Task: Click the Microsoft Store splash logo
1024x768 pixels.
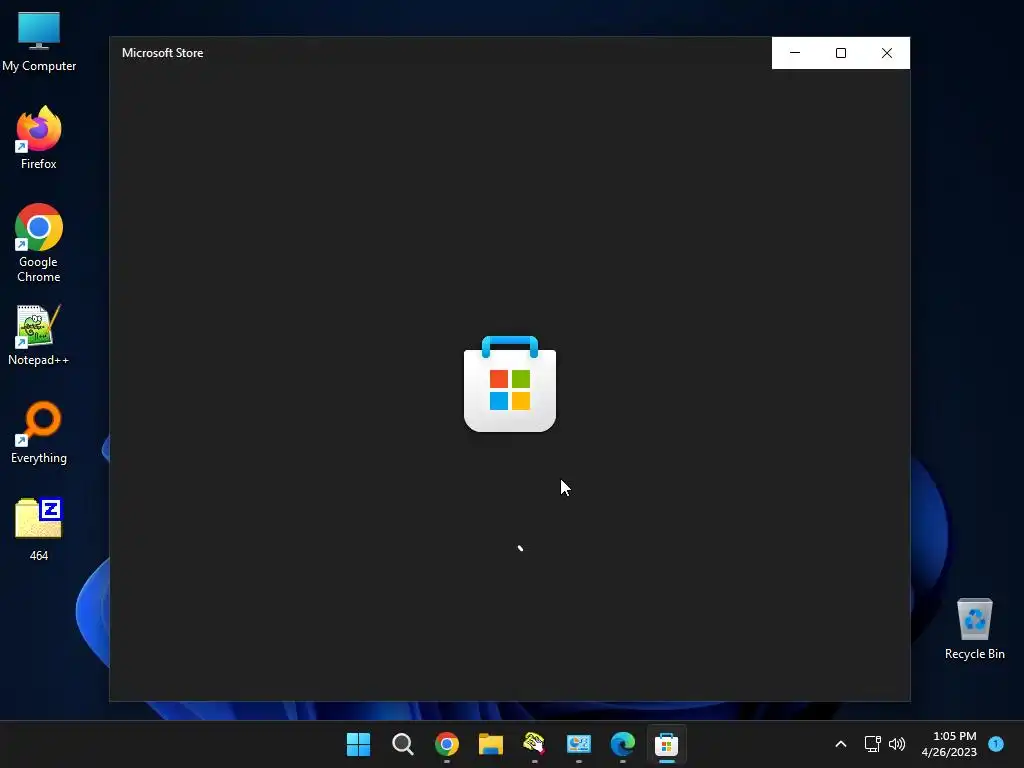Action: (510, 384)
